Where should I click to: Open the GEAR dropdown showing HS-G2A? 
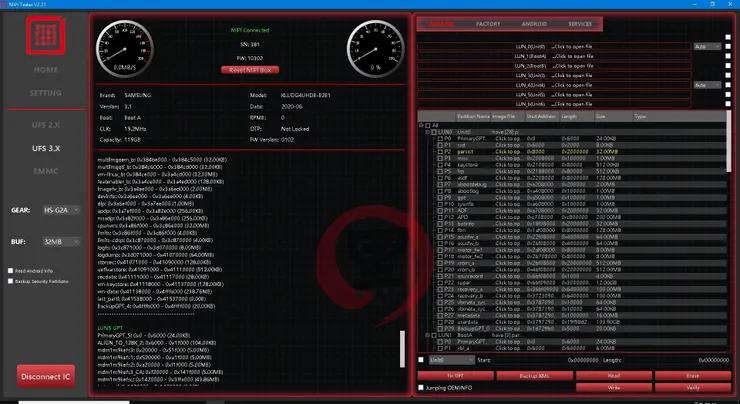[61, 210]
